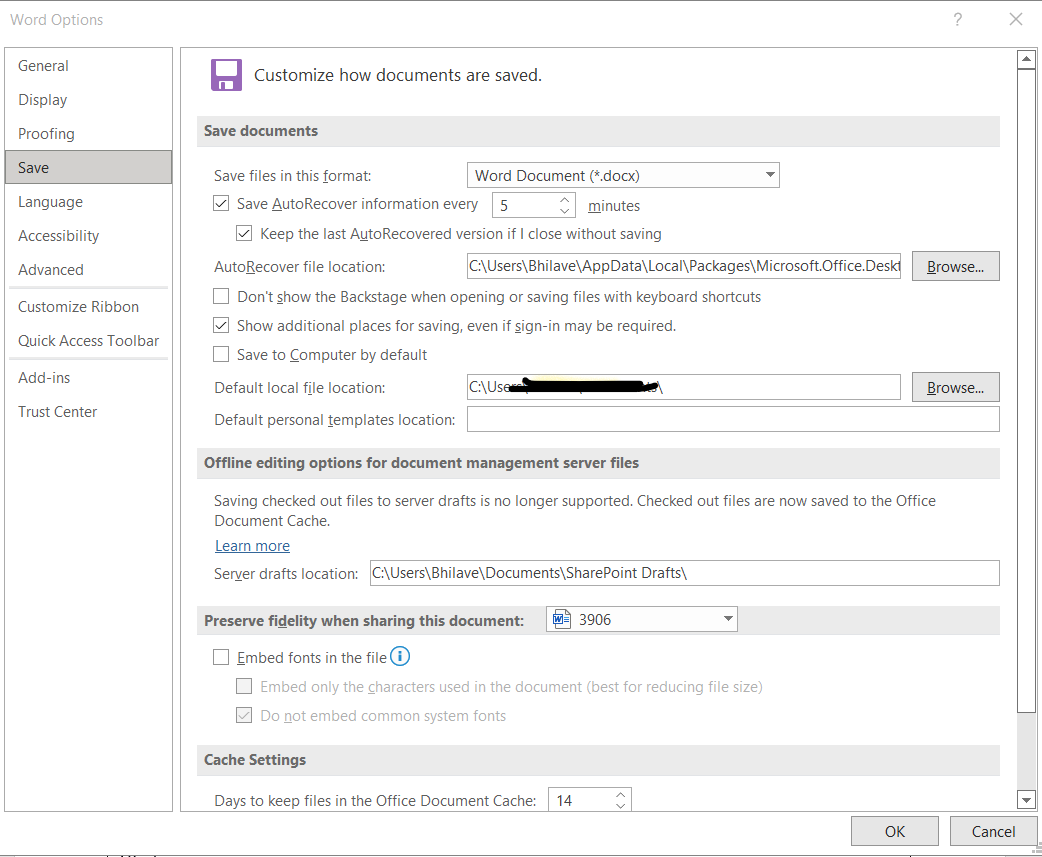Increase AutoRecover minutes with up arrow
This screenshot has width=1042, height=857.
click(565, 200)
